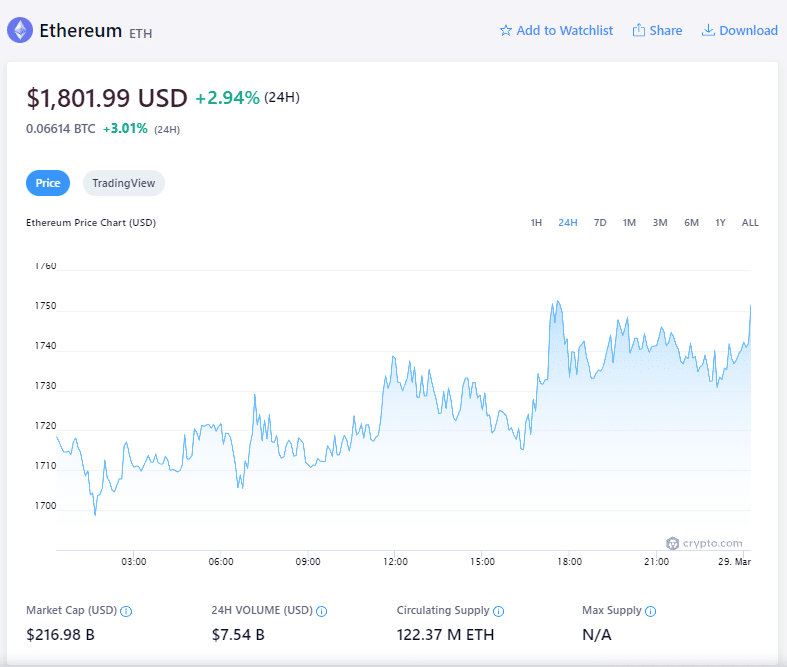
Task: Click the Share icon
Action: (639, 31)
